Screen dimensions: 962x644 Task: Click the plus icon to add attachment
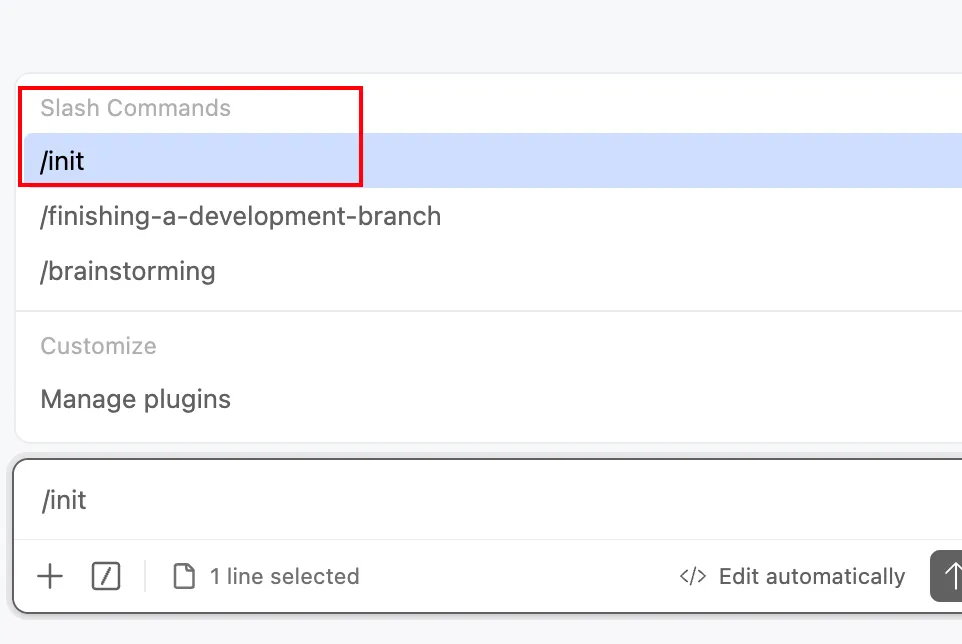(x=49, y=576)
